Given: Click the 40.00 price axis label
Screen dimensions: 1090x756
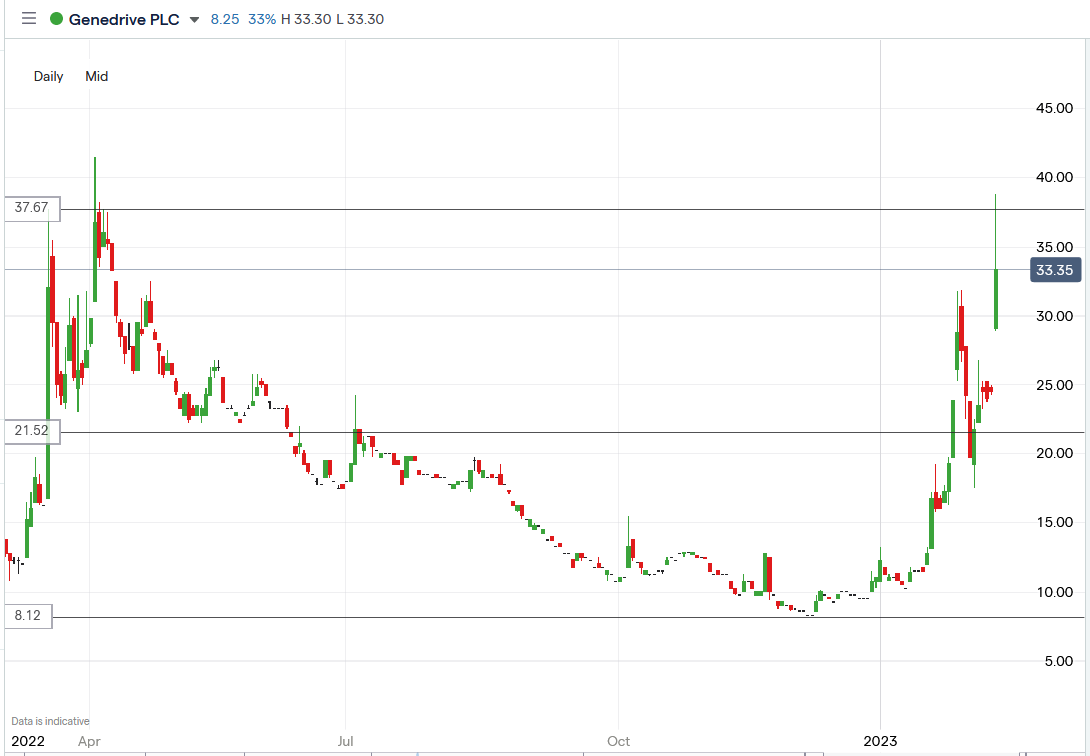Looking at the screenshot, I should pos(1055,177).
